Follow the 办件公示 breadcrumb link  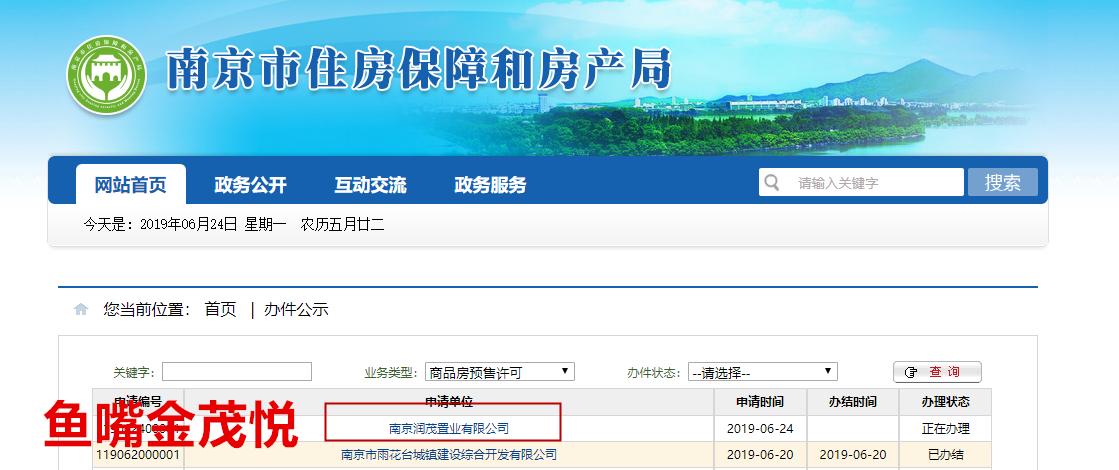[x=296, y=310]
